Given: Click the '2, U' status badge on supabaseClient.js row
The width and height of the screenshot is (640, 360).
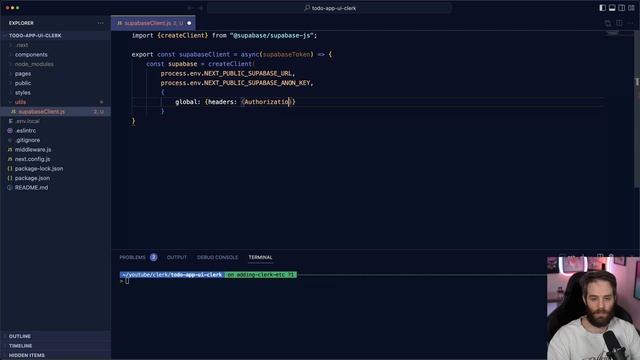Looking at the screenshot, I should tap(99, 112).
